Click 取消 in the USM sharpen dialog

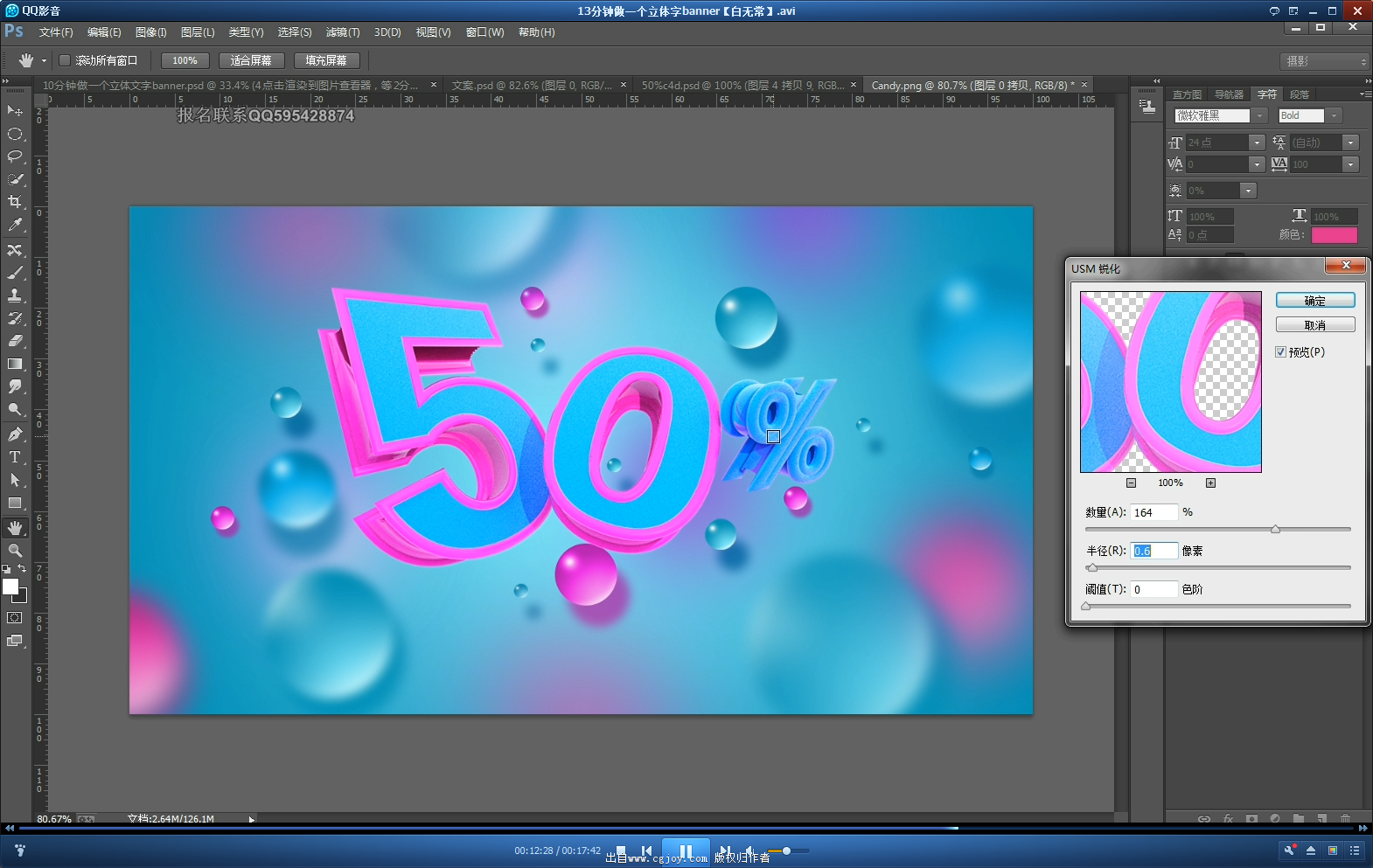click(1315, 325)
